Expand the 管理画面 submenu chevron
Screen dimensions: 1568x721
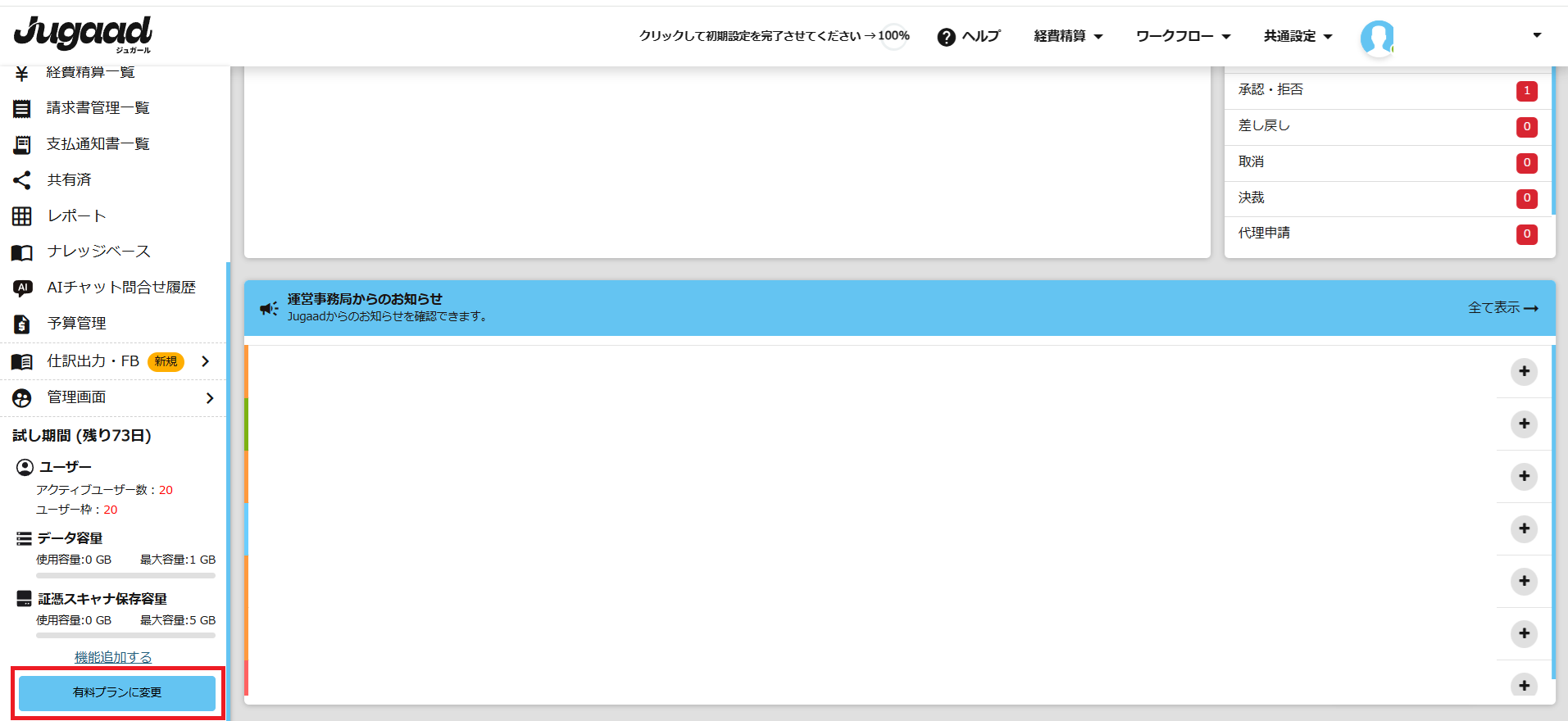(x=210, y=398)
